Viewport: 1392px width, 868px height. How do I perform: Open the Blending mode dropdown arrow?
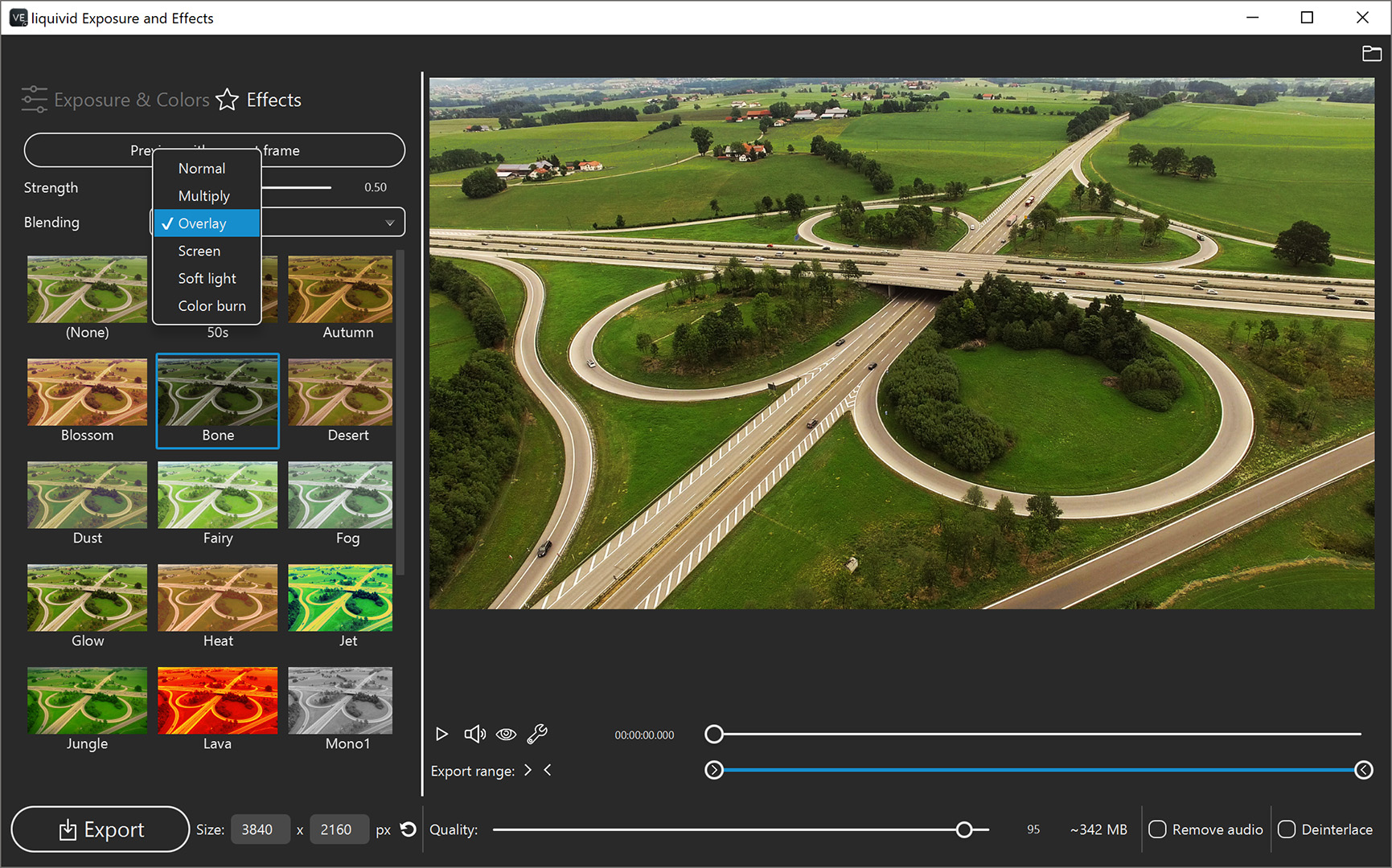click(390, 222)
